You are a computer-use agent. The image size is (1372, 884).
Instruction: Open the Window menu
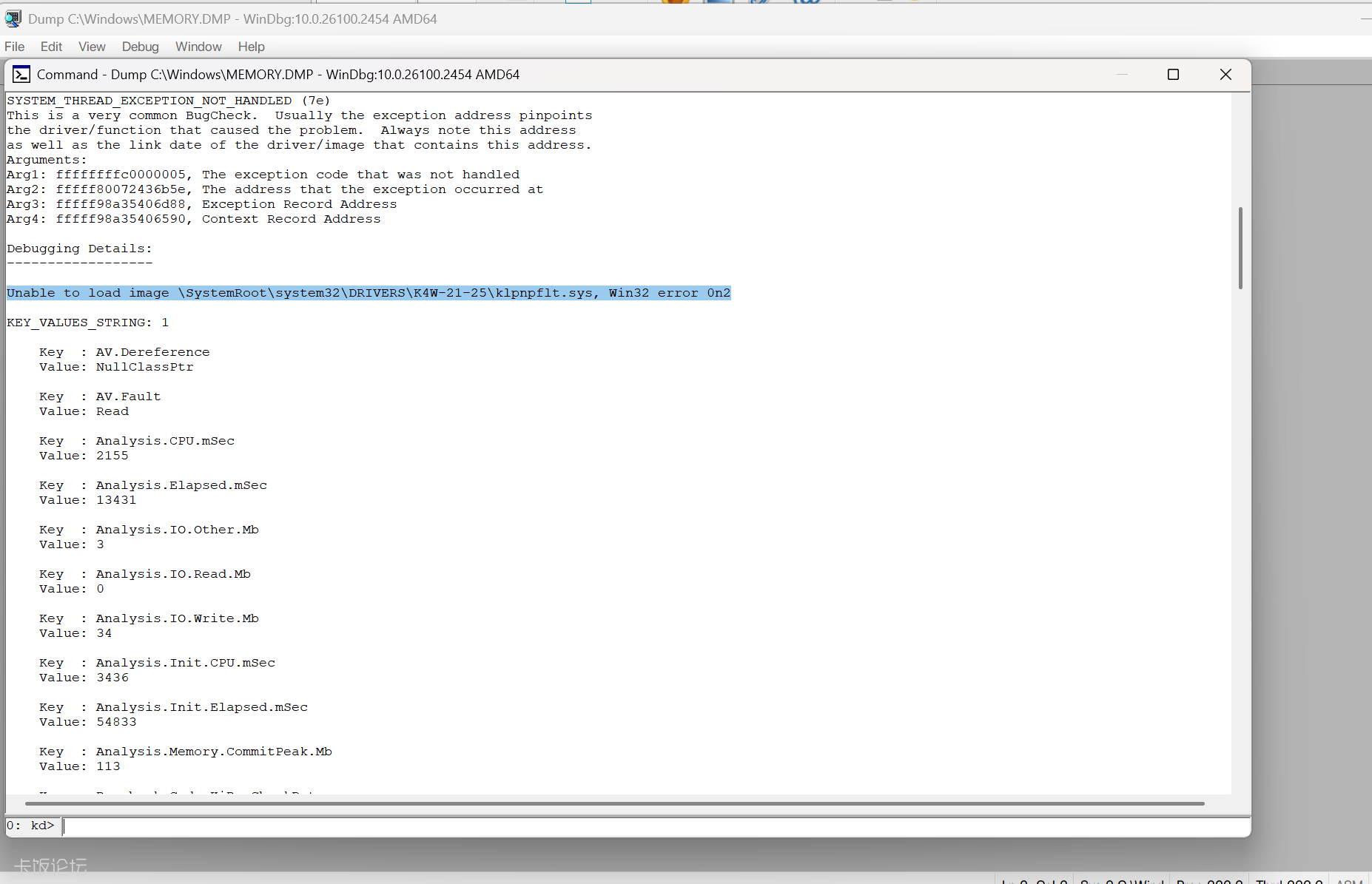click(x=198, y=47)
